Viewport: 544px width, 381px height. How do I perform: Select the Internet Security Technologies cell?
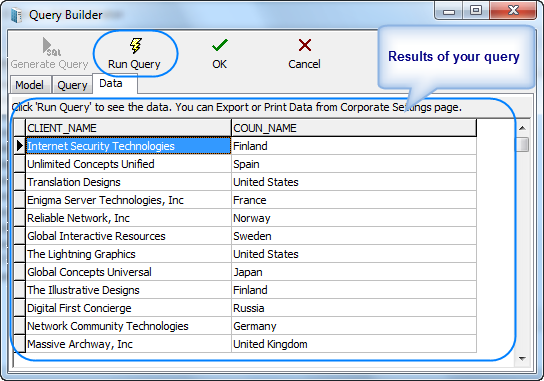[128, 146]
